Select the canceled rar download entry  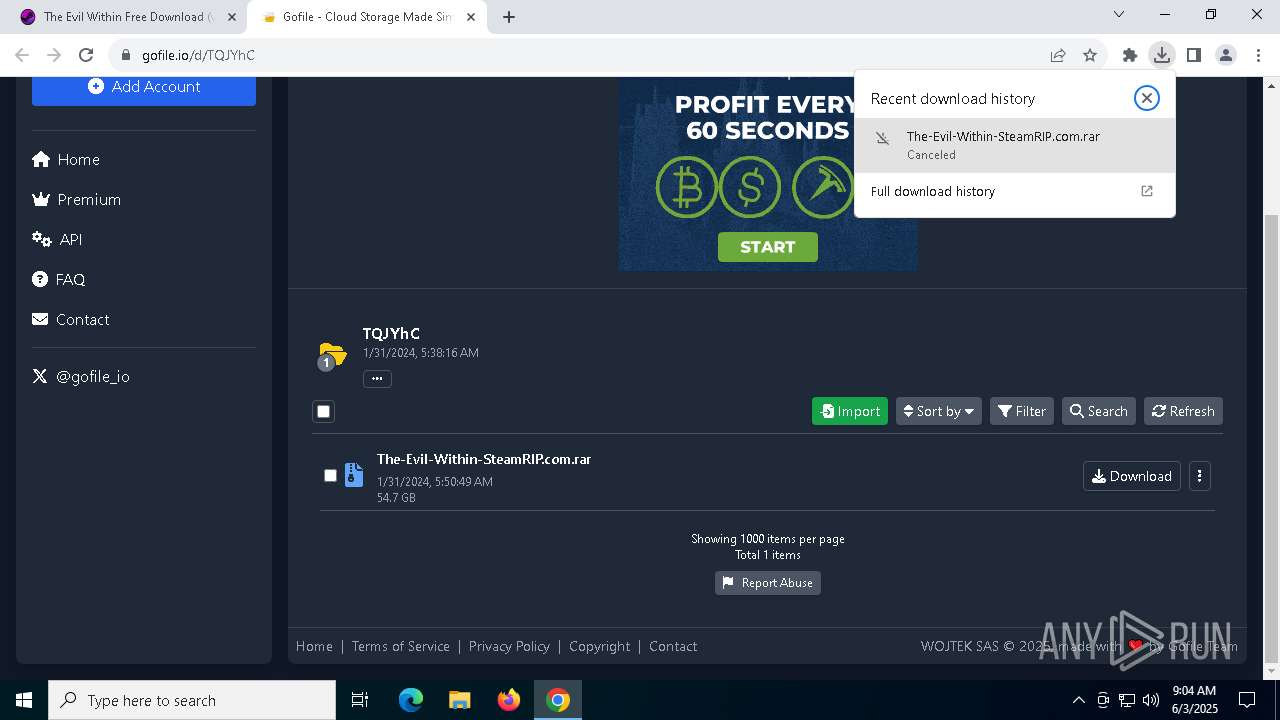(x=1015, y=145)
